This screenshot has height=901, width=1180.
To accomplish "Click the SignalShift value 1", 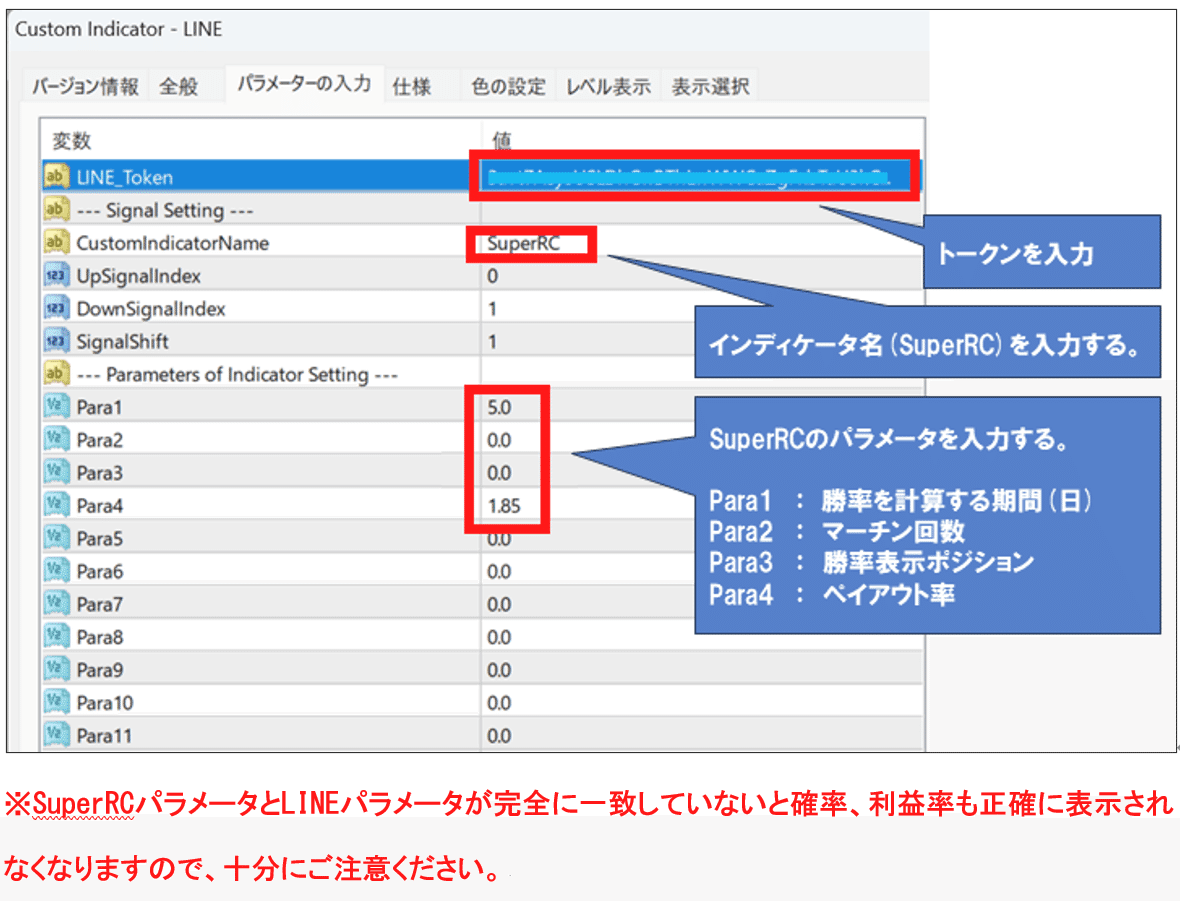I will click(492, 341).
